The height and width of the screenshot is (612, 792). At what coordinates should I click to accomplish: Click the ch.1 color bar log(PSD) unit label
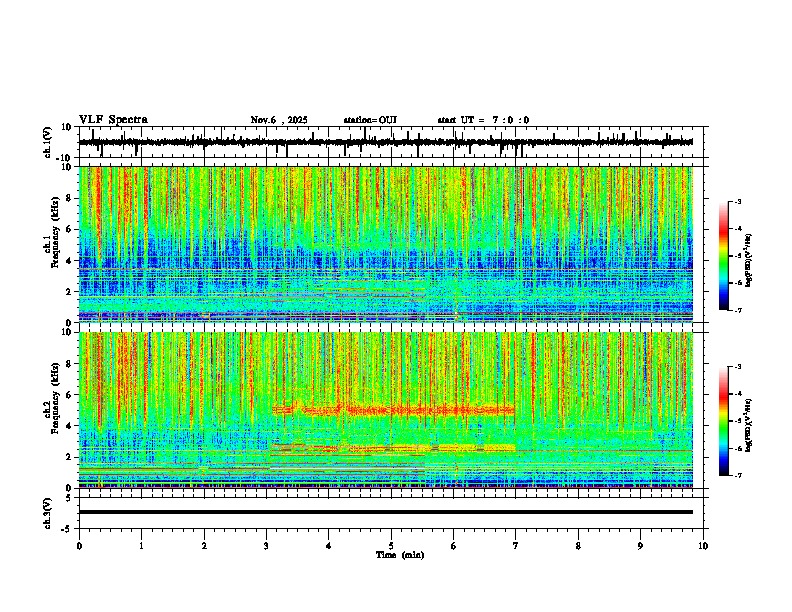(x=749, y=260)
